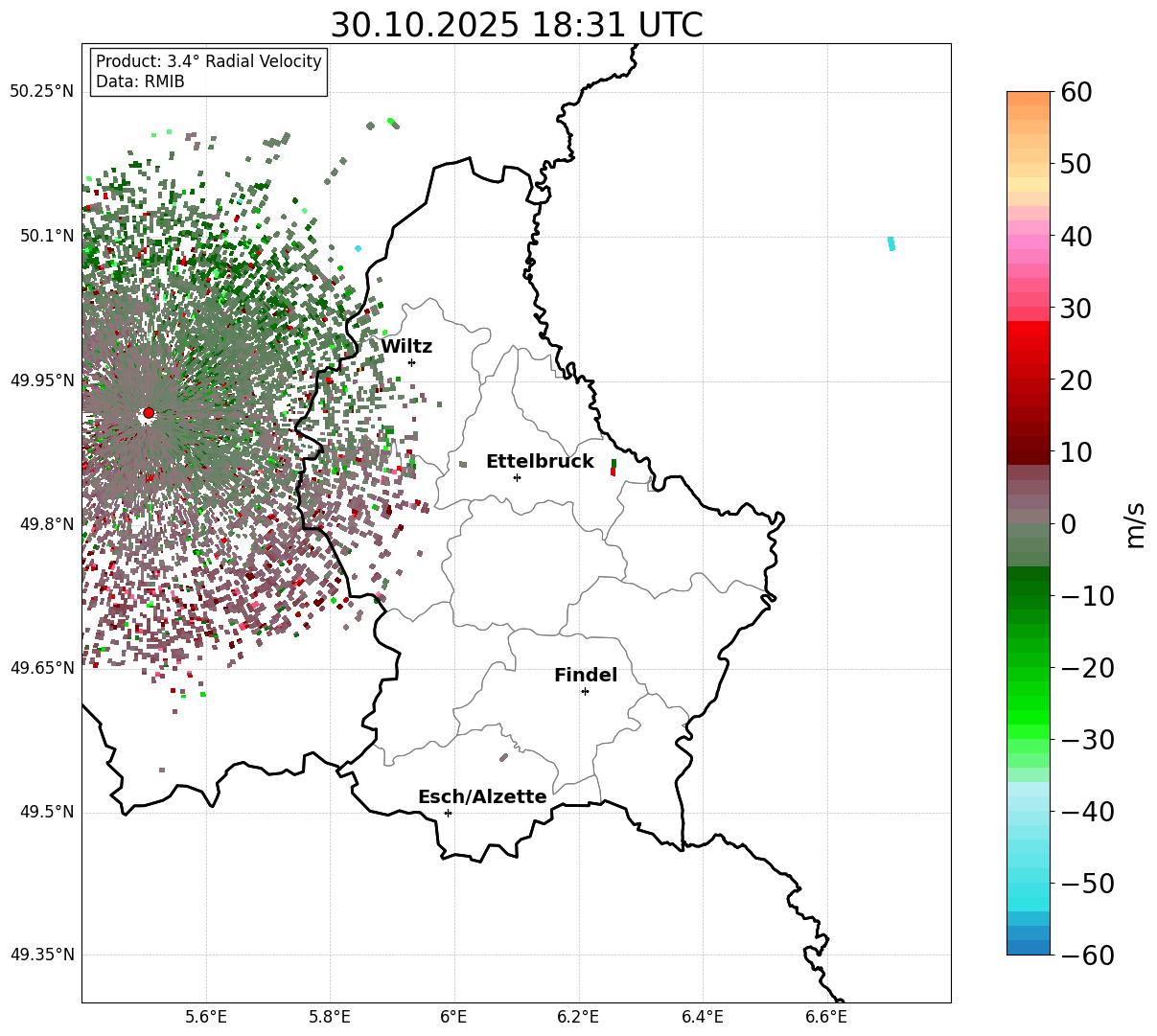
Task: Click the 5.6°E longitude tick label
Action: (206, 1017)
